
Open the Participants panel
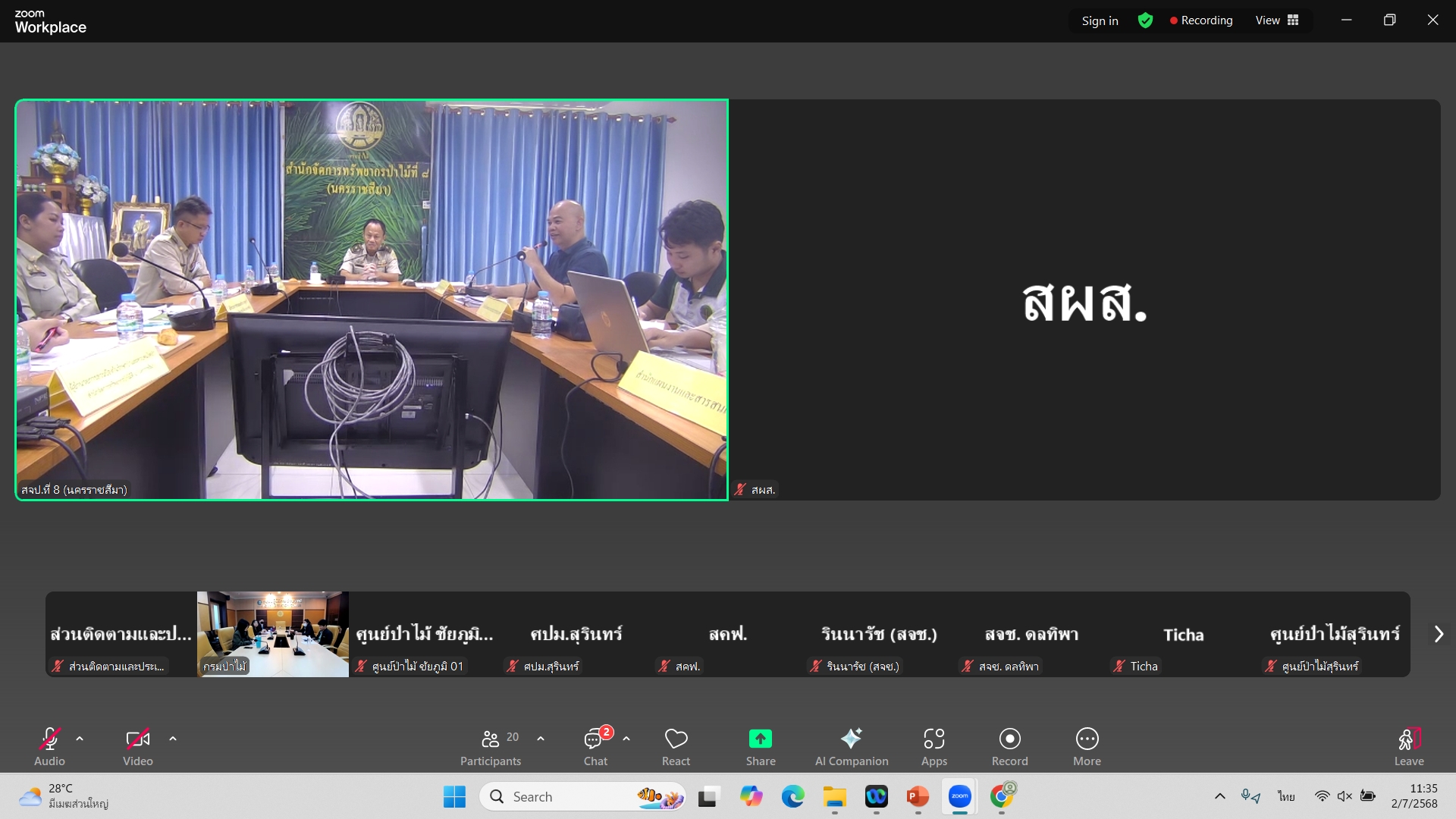pyautogui.click(x=491, y=746)
